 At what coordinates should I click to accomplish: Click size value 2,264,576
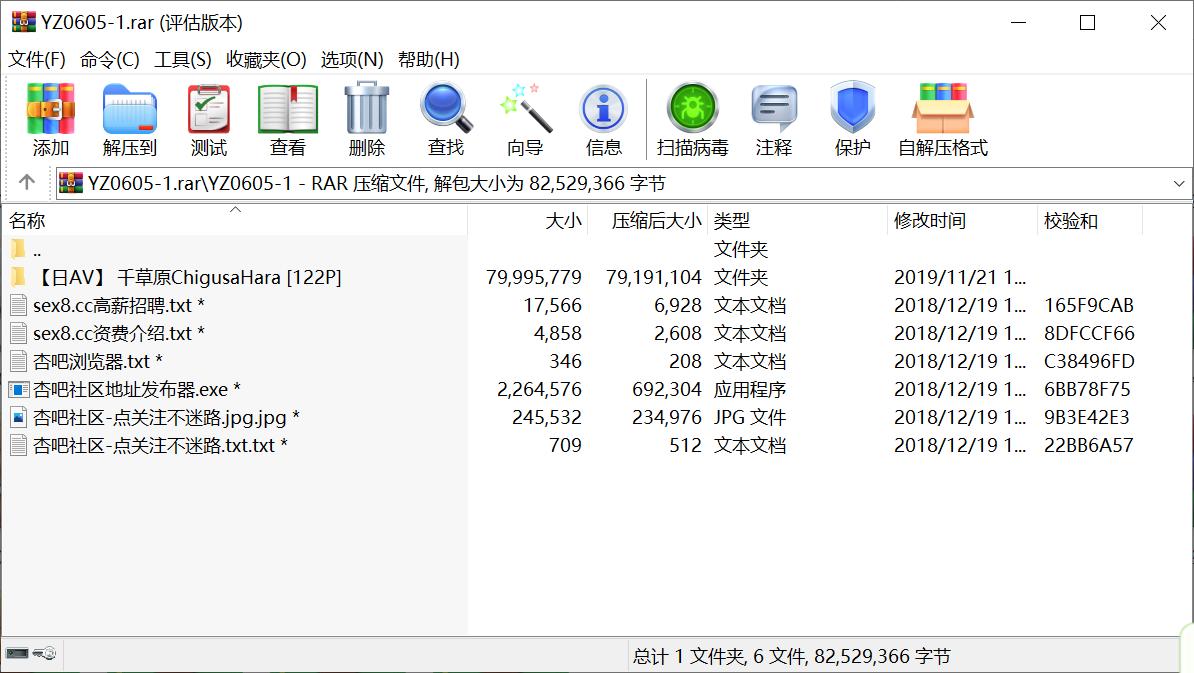point(539,389)
